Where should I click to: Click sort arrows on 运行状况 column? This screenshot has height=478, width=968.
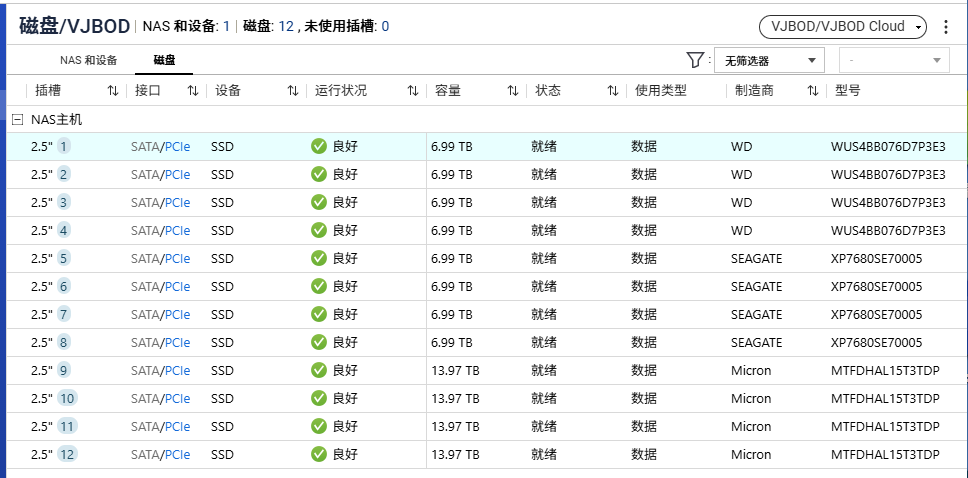point(413,91)
